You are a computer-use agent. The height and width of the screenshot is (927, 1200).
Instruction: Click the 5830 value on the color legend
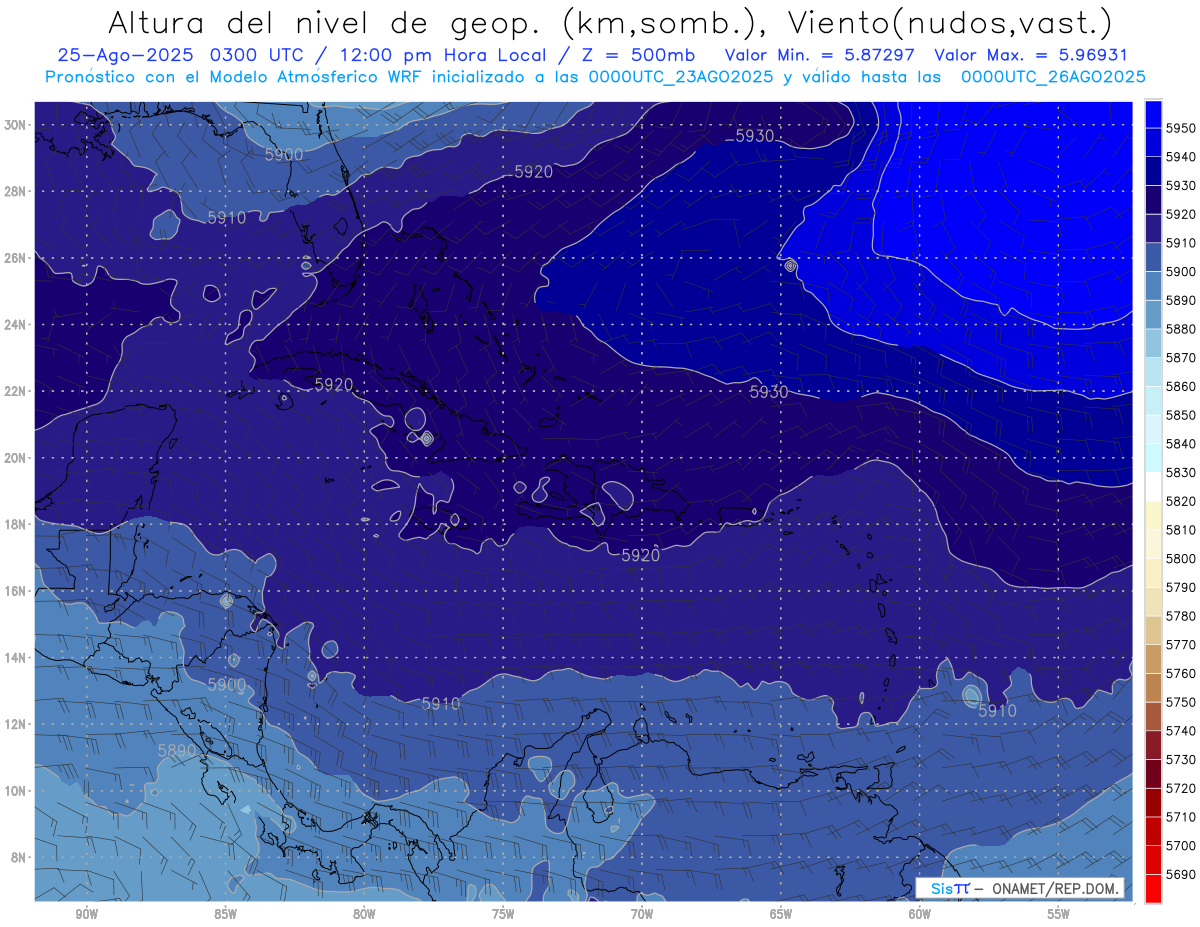1181,472
